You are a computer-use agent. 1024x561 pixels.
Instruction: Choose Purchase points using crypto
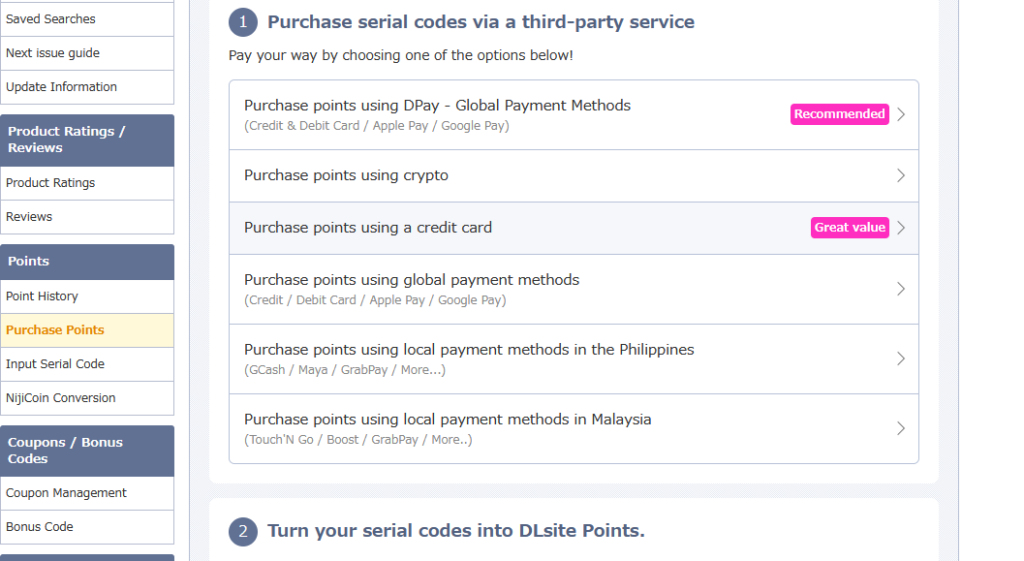(346, 176)
